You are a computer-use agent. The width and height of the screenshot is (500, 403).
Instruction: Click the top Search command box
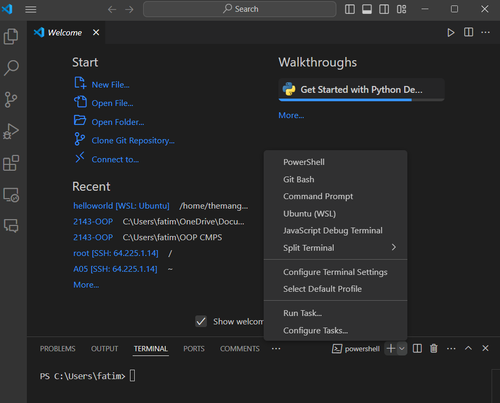(240, 9)
